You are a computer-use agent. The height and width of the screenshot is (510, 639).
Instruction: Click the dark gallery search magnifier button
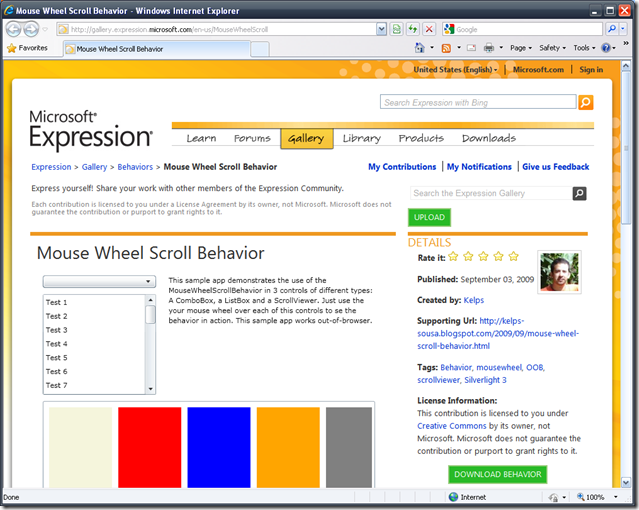click(x=580, y=193)
